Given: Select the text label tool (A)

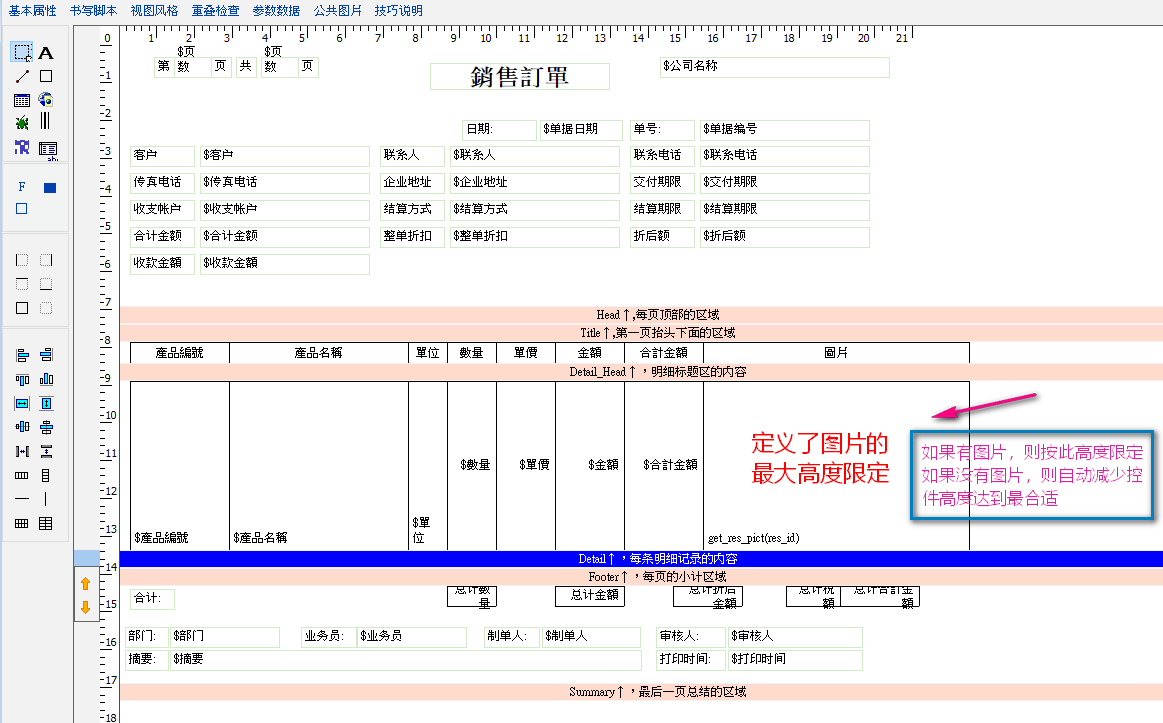Looking at the screenshot, I should tap(46, 52).
